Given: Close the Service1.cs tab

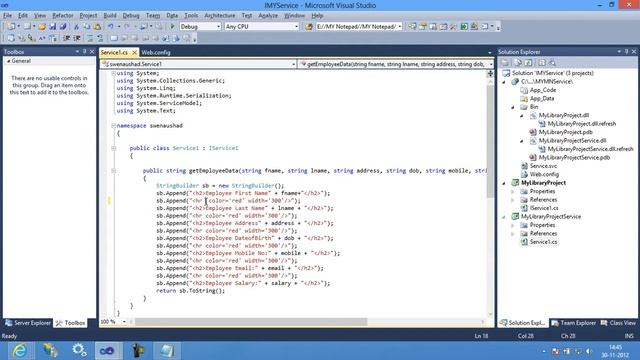Looking at the screenshot, I should point(134,53).
